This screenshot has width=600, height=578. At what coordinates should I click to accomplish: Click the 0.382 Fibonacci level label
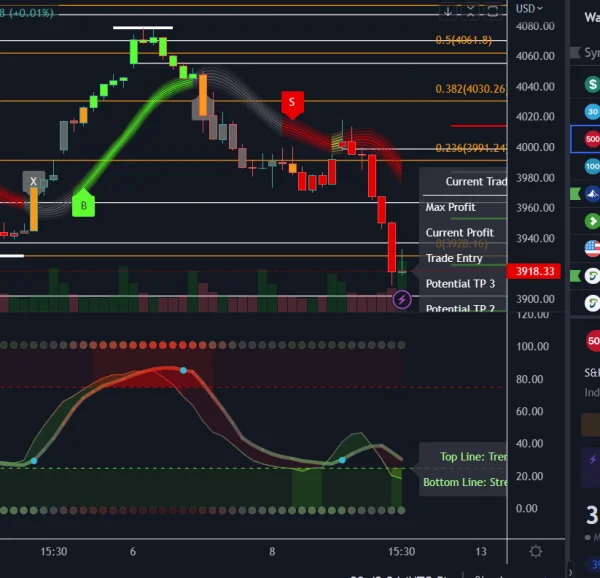[x=470, y=89]
